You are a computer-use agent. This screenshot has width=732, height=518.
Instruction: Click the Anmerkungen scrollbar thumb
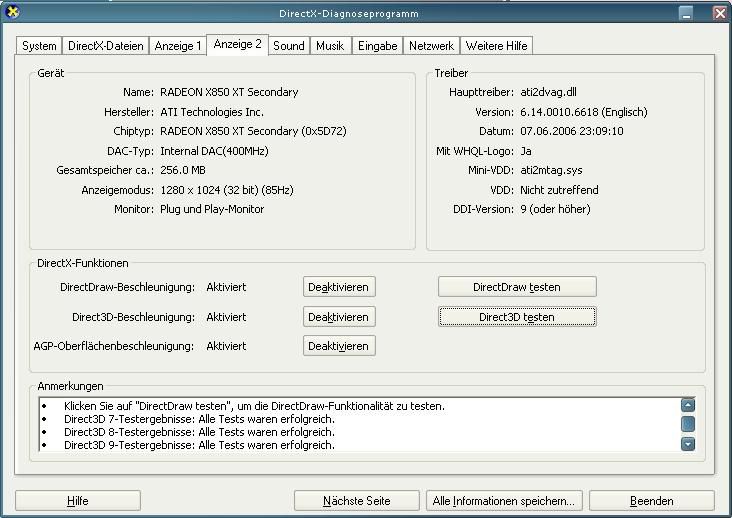click(x=688, y=424)
